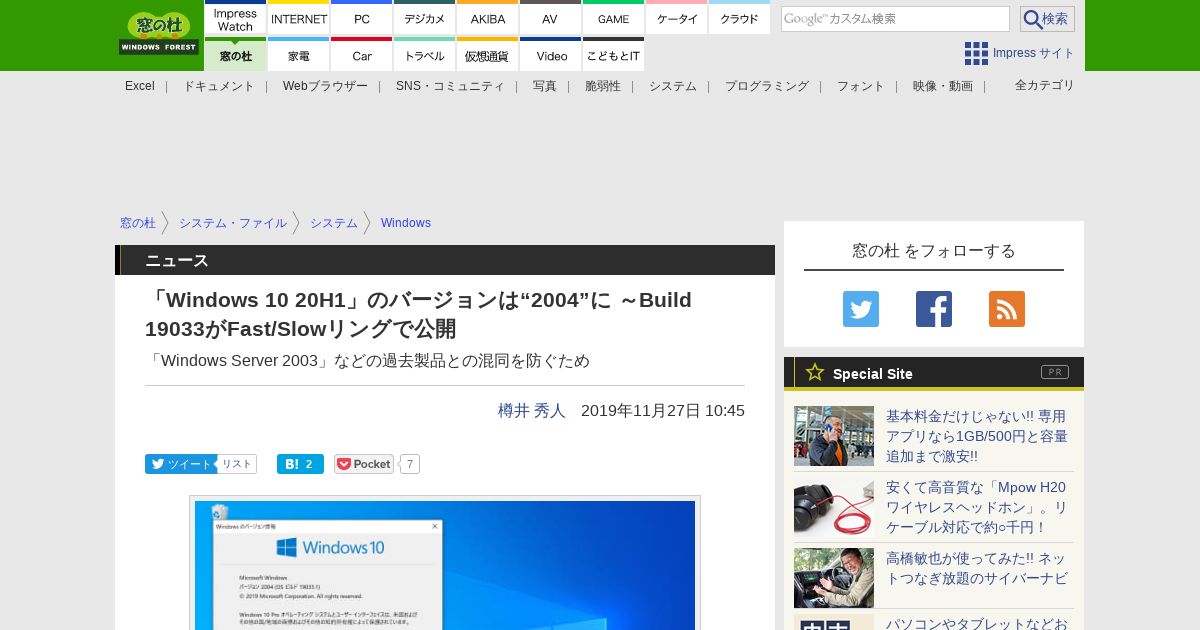
Task: Open the SNS・コミュニティ category
Action: coord(450,86)
